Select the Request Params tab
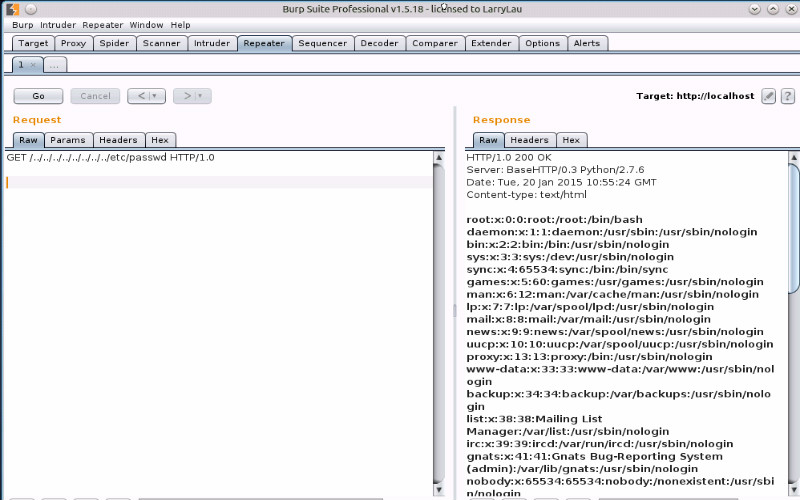 coord(68,140)
